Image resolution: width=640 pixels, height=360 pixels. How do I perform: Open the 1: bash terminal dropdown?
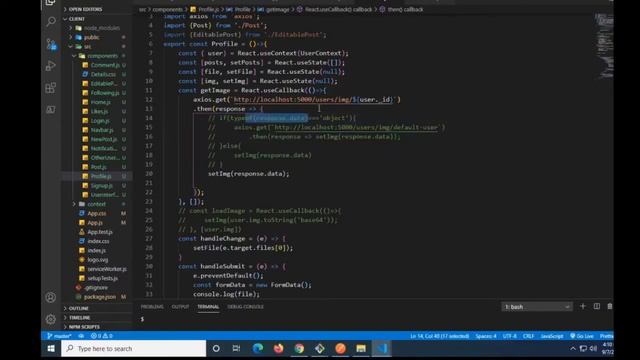(x=537, y=307)
